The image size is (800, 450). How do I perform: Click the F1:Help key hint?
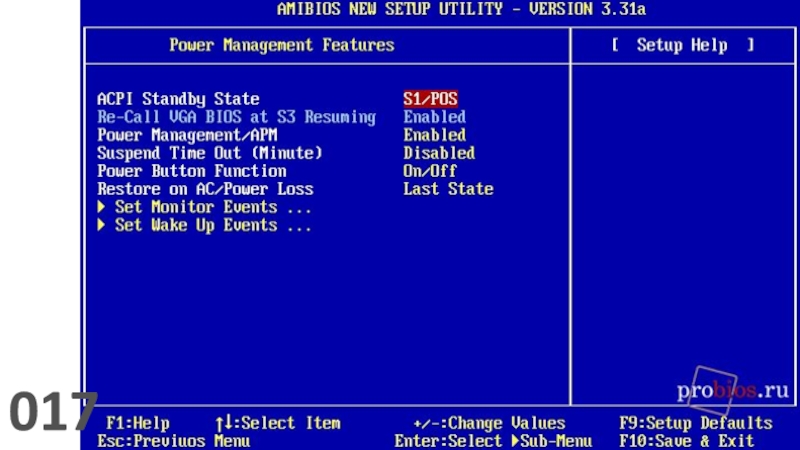[x=138, y=423]
